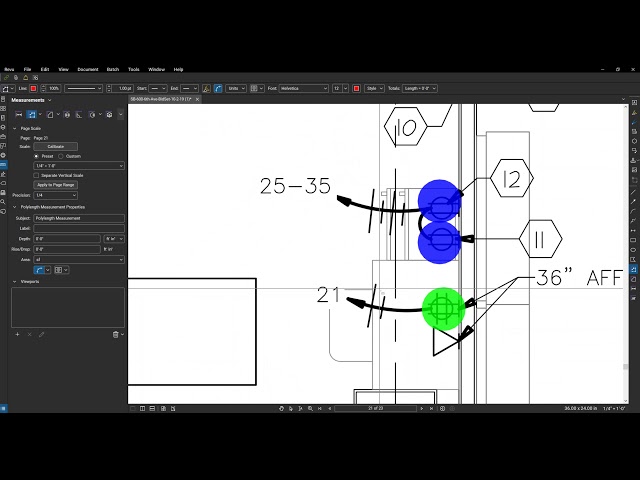This screenshot has width=640, height=480.
Task: Click the line width field 1.00 pt
Action: 123,89
